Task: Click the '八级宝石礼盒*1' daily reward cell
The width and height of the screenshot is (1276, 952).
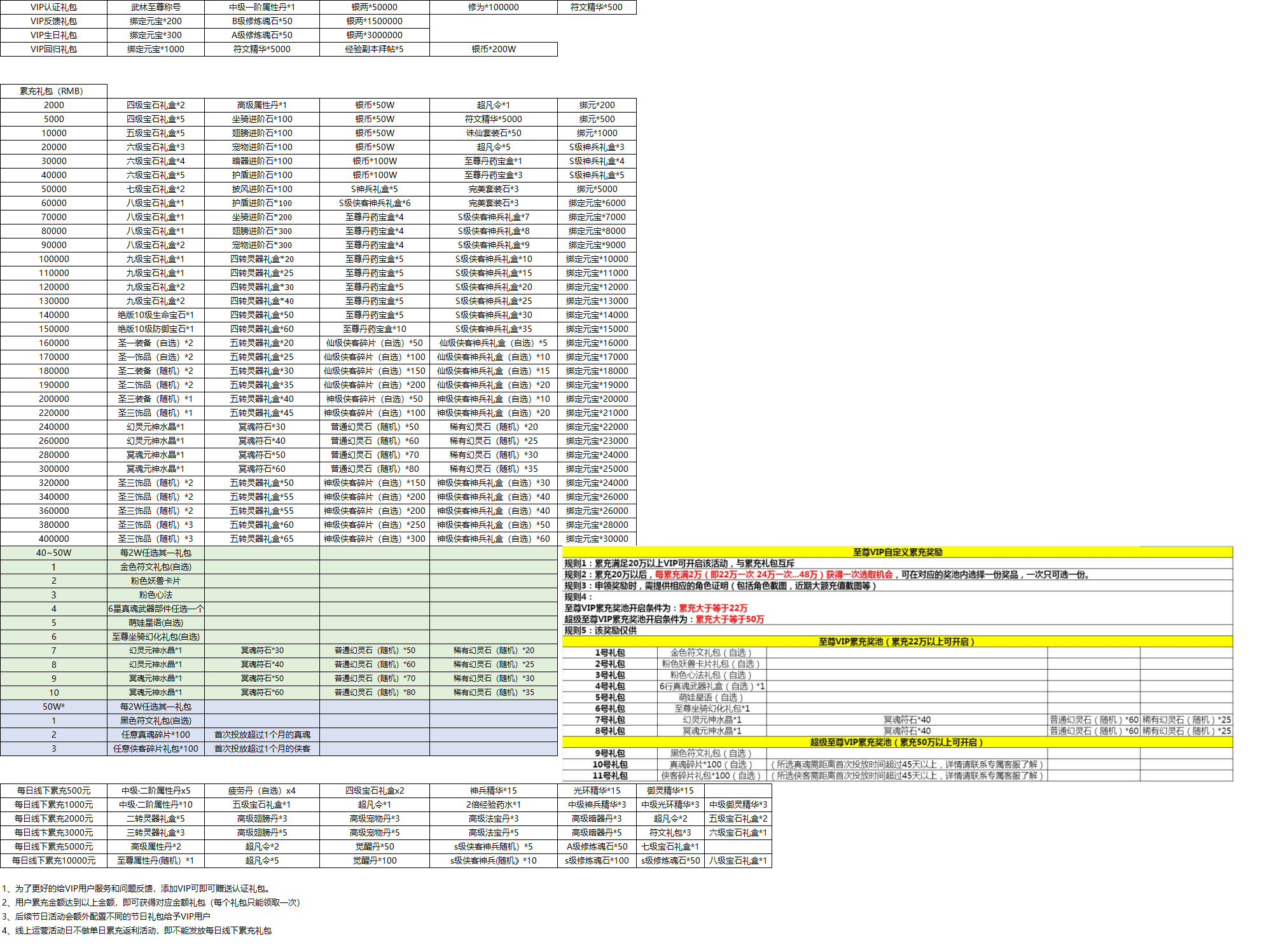Action: coord(738,860)
